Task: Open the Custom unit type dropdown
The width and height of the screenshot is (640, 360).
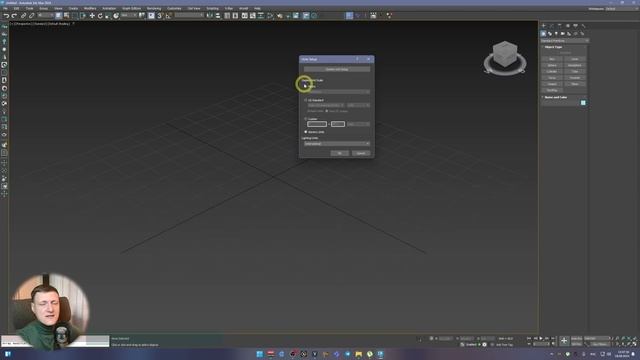Action: (358, 124)
